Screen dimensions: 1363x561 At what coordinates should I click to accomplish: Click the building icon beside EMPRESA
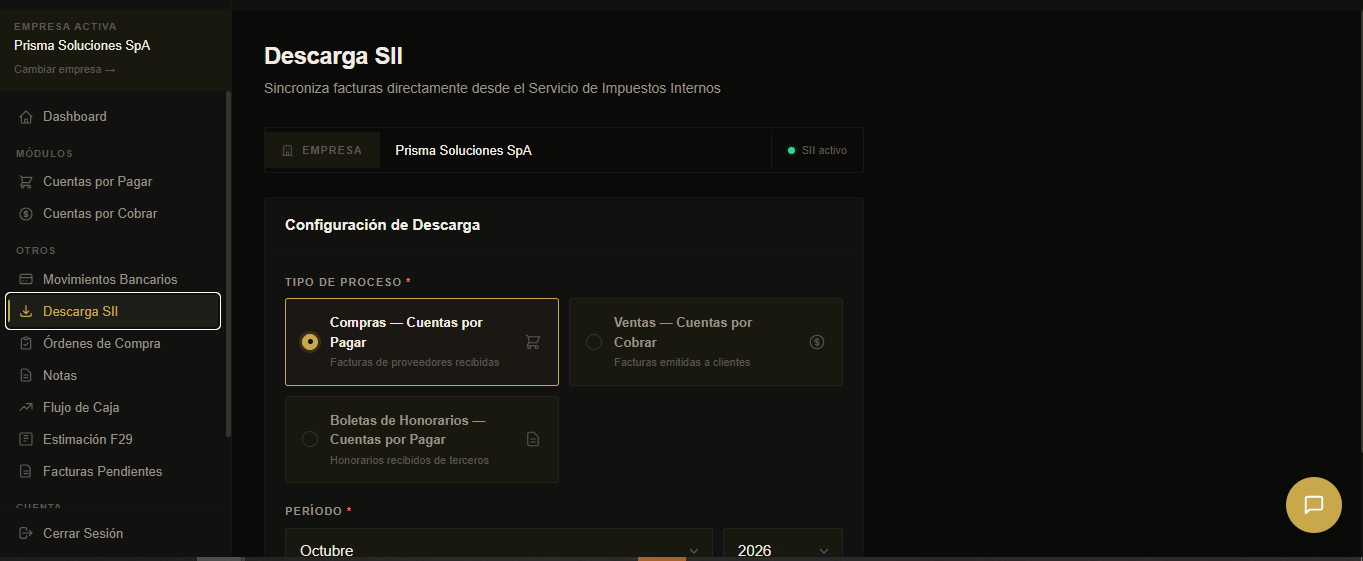coord(288,151)
